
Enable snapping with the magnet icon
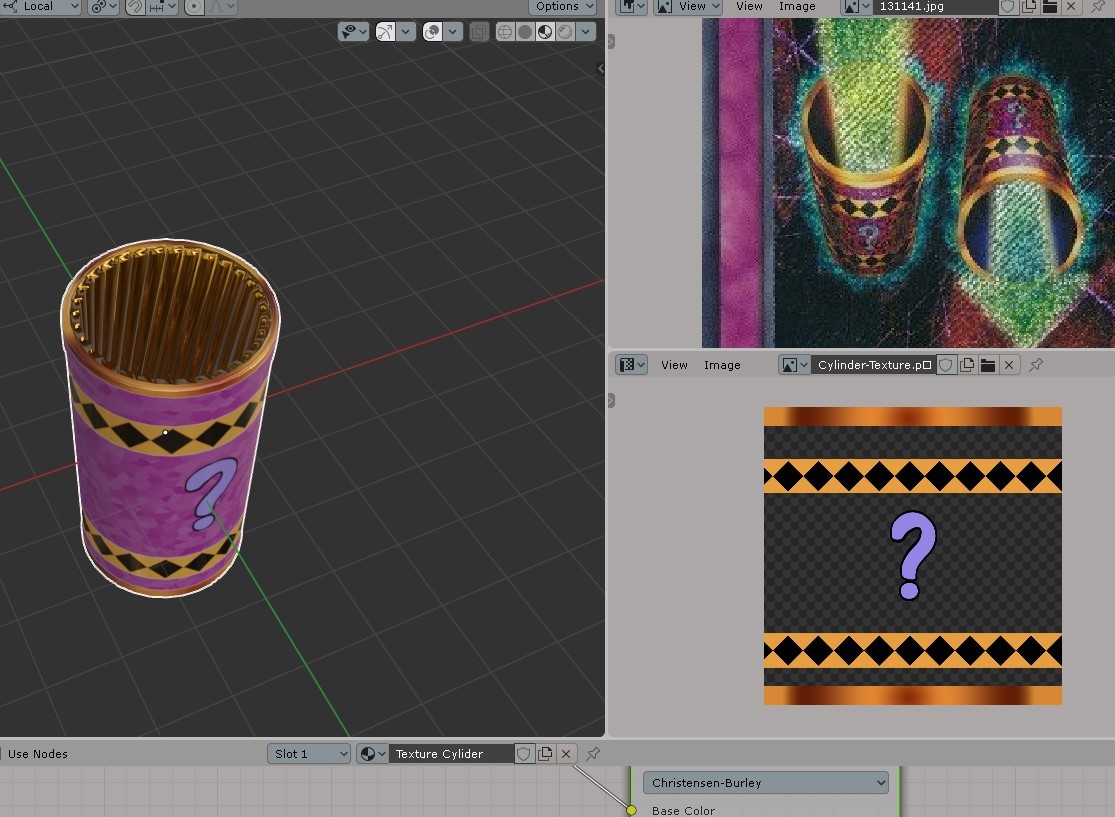tap(133, 7)
